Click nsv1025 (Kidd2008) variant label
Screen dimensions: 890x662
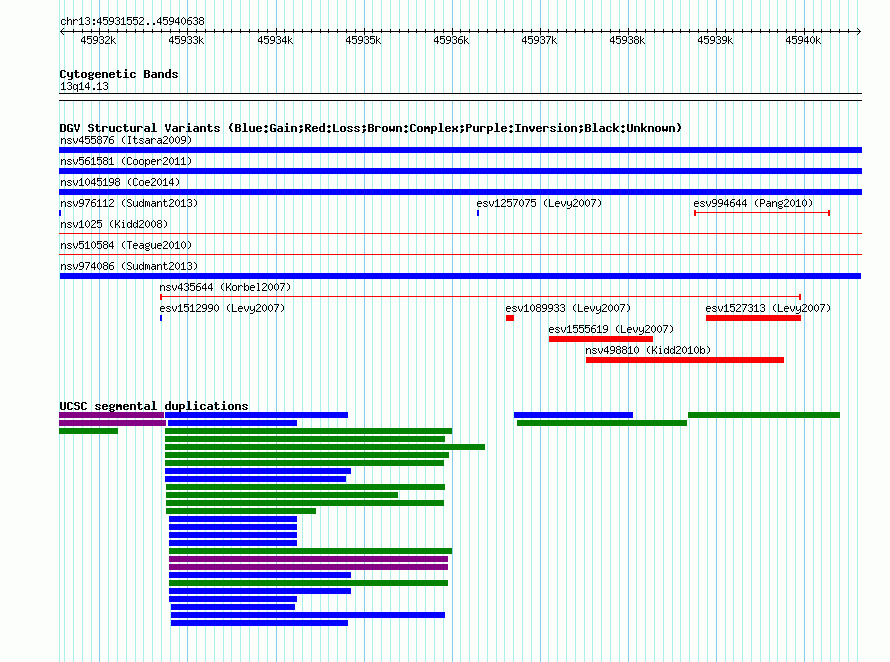tap(114, 224)
